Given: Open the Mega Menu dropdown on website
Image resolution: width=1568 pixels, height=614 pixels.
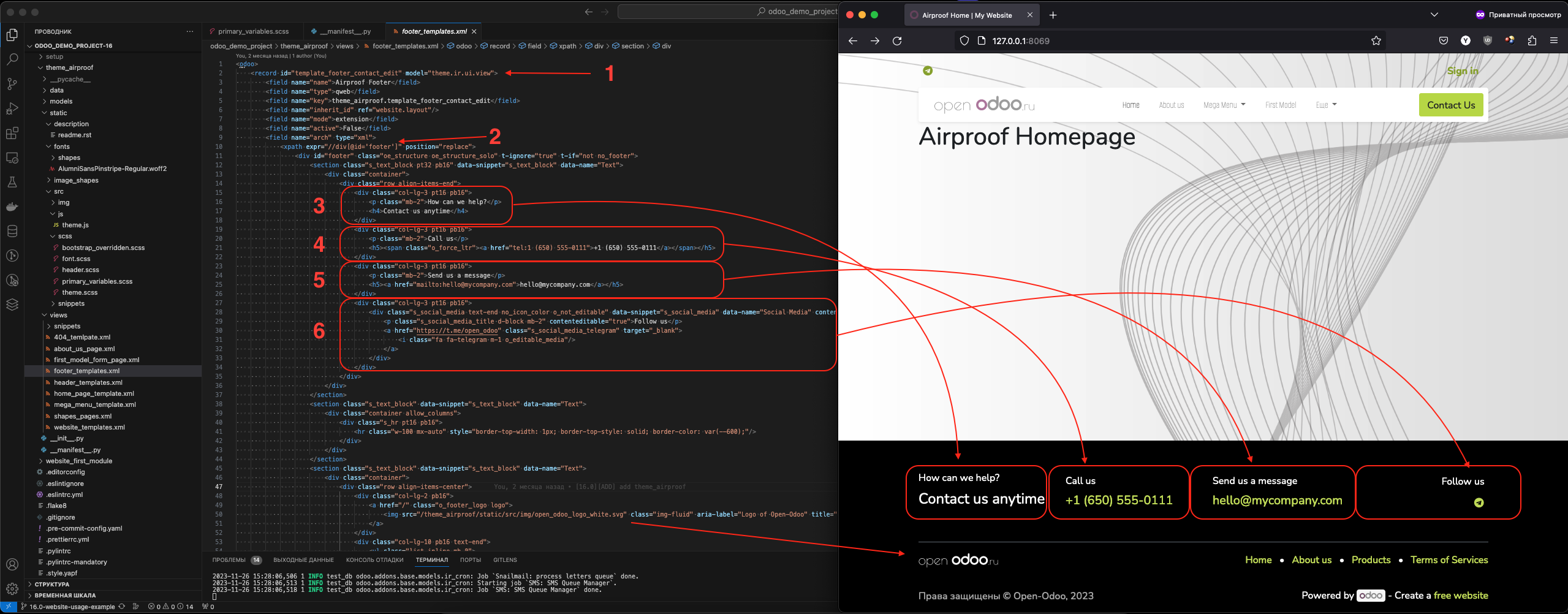Looking at the screenshot, I should coord(1224,105).
